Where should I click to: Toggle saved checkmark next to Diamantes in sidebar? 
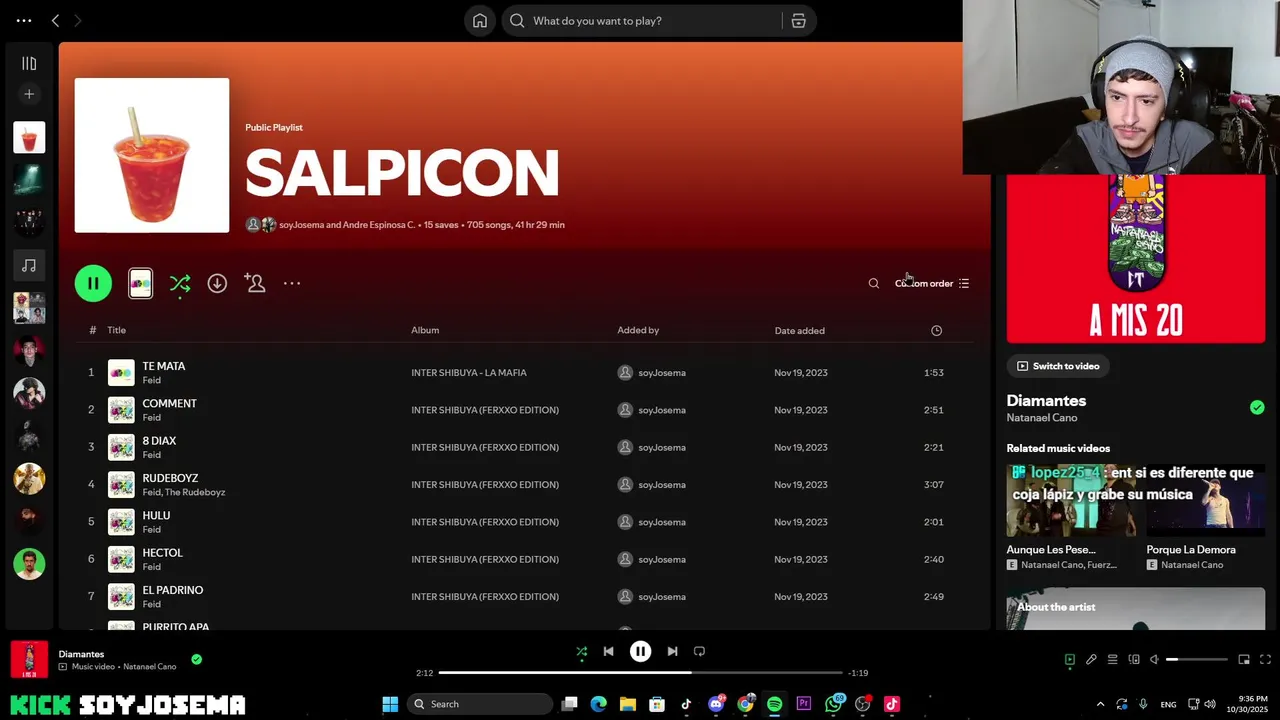click(x=1257, y=407)
